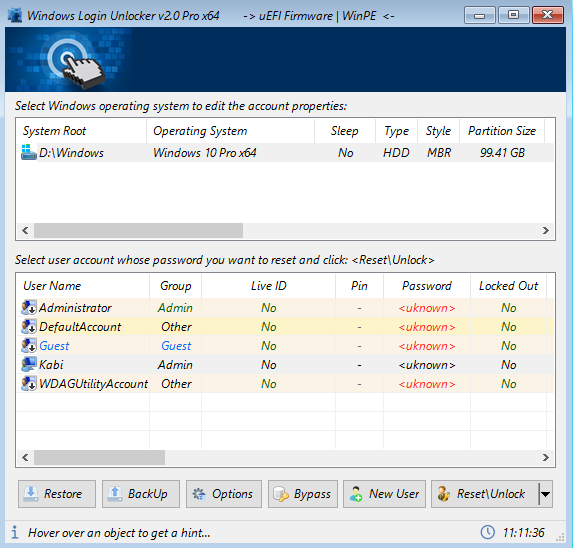Click the Partition Size column header
This screenshot has height=548, width=573.
tap(502, 131)
